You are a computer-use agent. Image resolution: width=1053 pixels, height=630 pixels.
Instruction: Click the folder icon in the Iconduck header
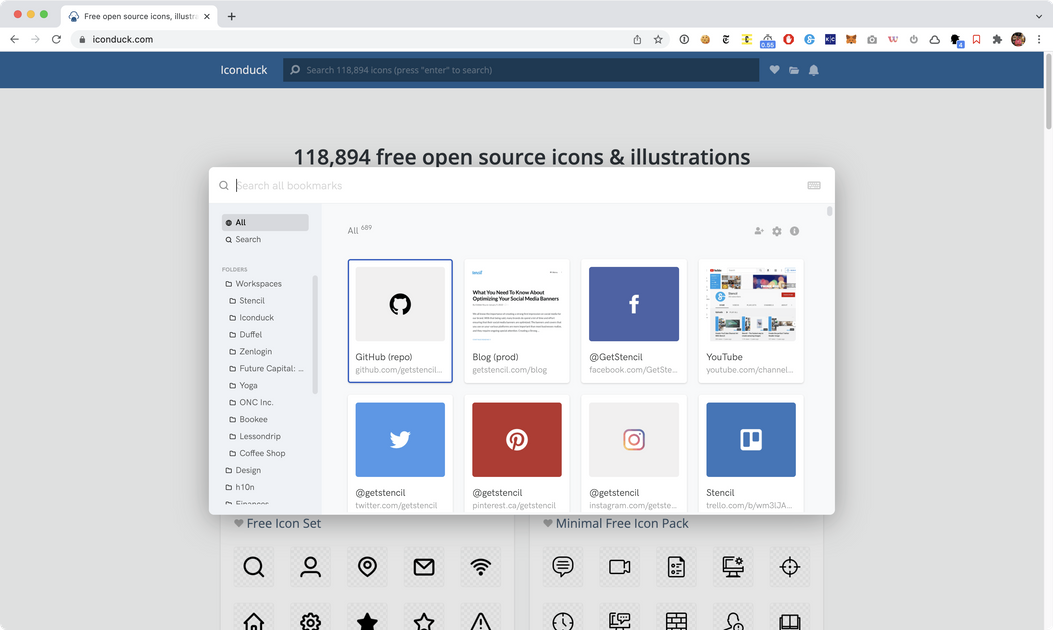(x=794, y=70)
